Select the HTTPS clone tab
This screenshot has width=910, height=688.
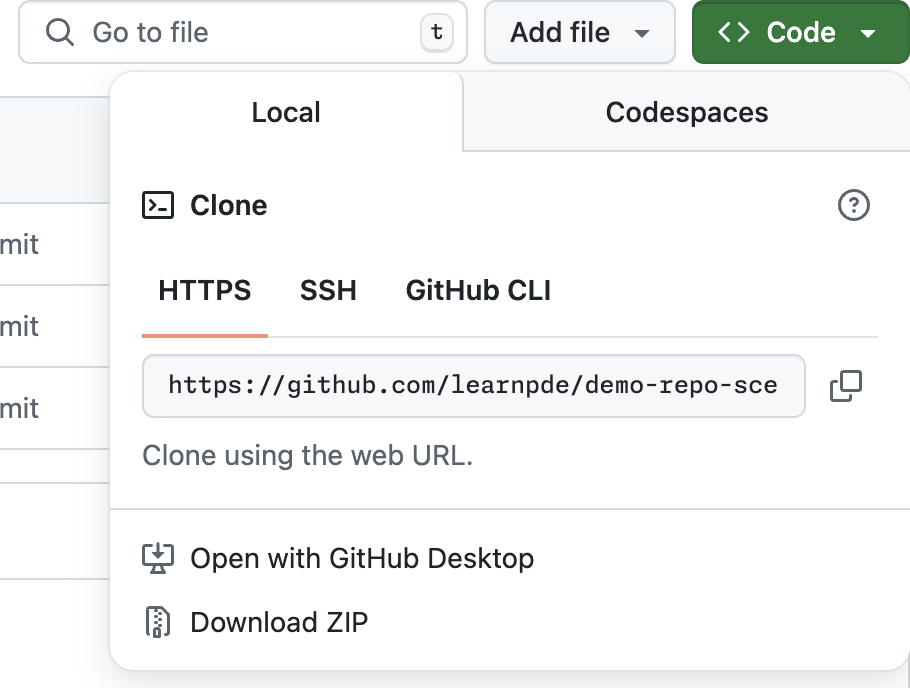205,290
